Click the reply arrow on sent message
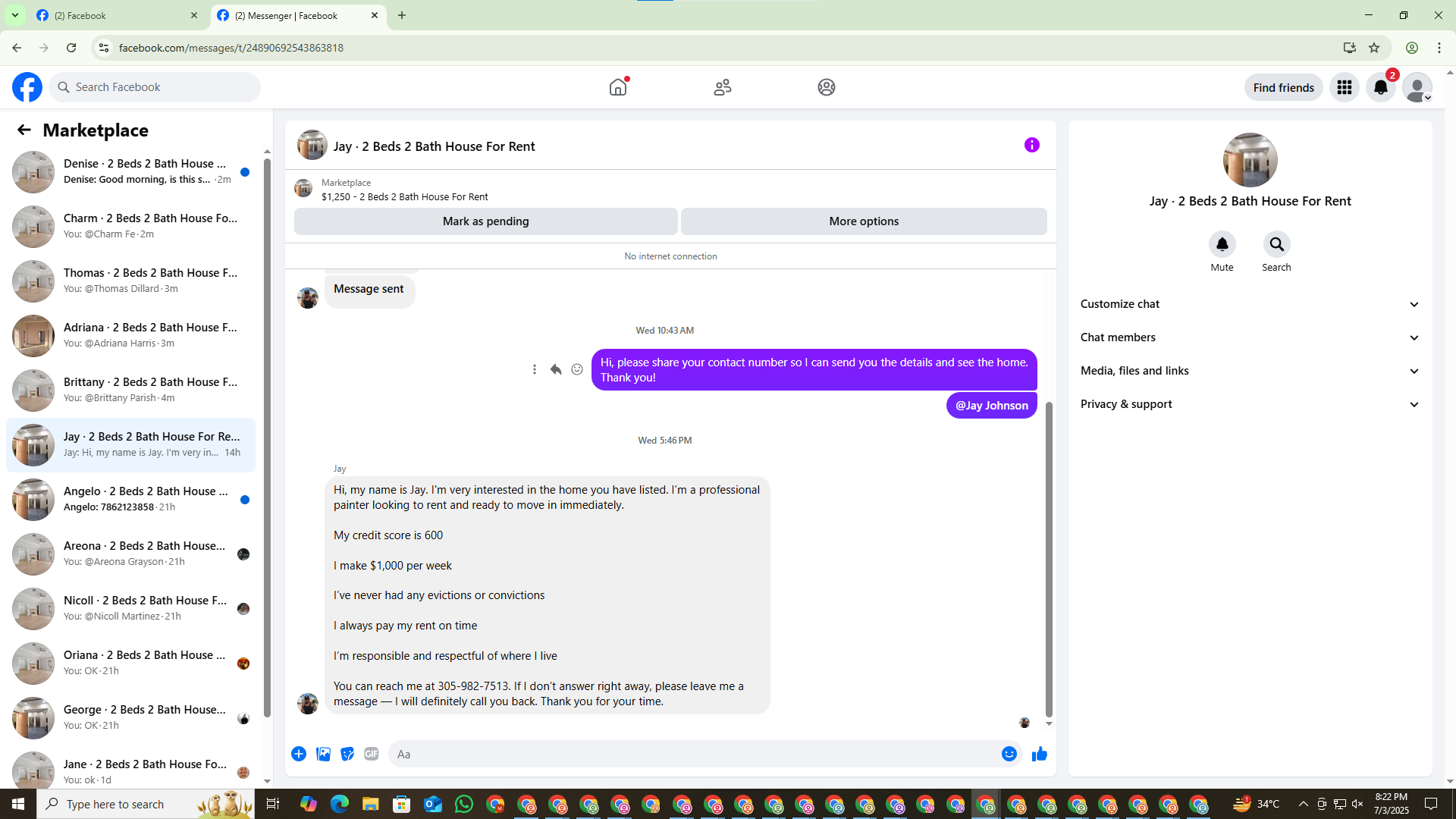Viewport: 1456px width, 819px height. pos(556,369)
